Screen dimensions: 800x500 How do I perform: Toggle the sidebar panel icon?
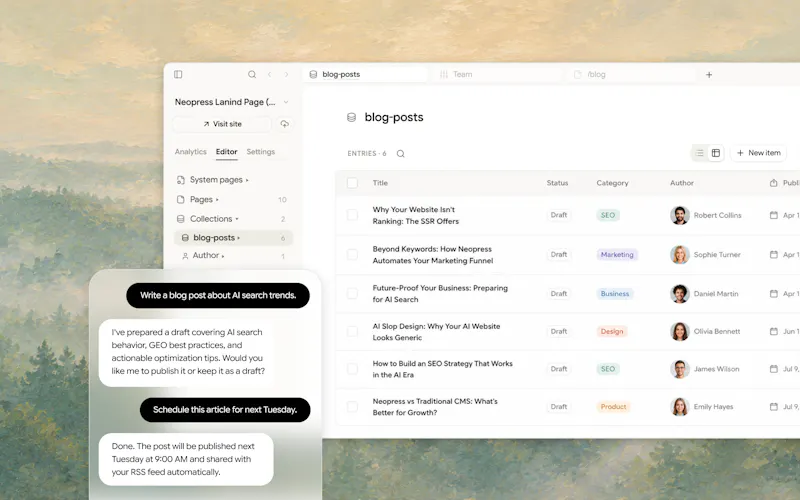(178, 74)
